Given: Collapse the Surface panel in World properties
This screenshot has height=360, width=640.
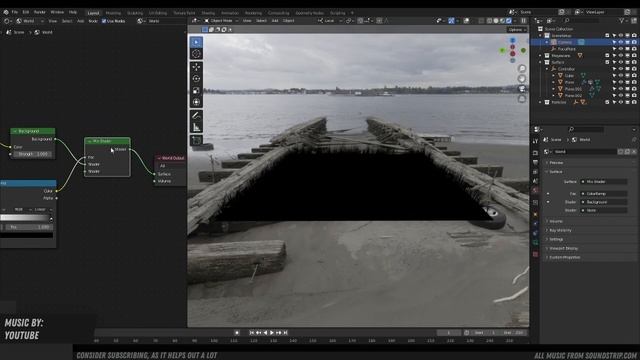Looking at the screenshot, I should point(556,172).
